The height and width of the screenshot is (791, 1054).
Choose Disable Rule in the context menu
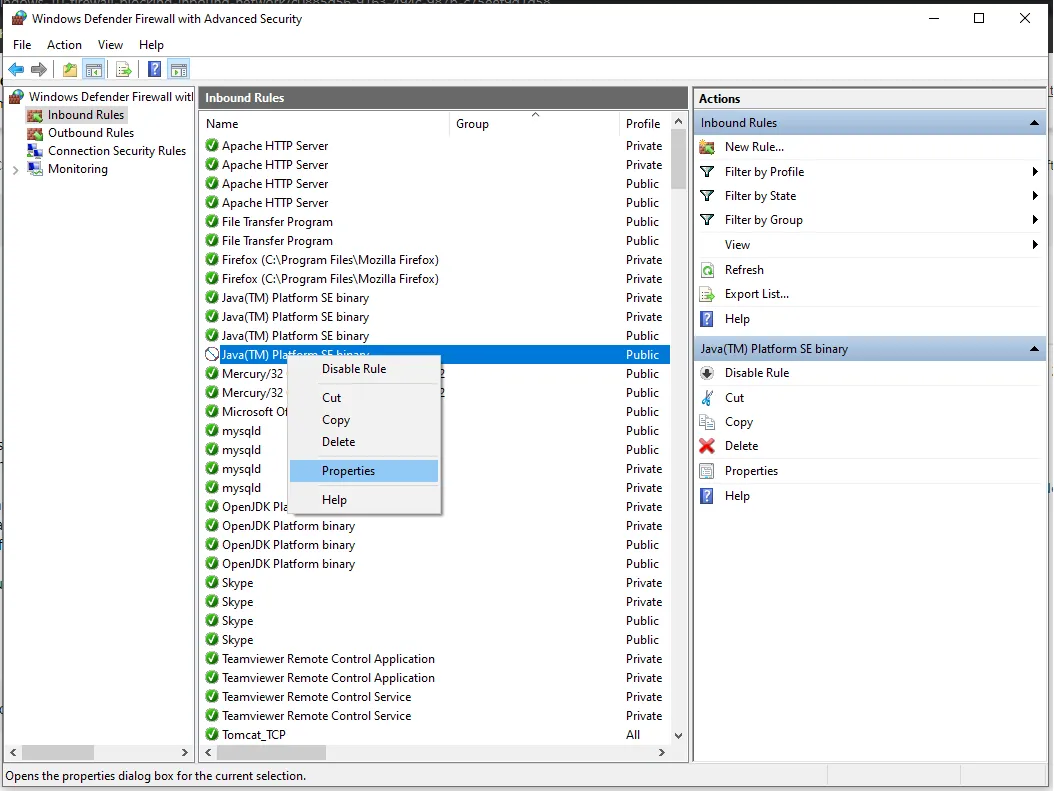[364, 369]
